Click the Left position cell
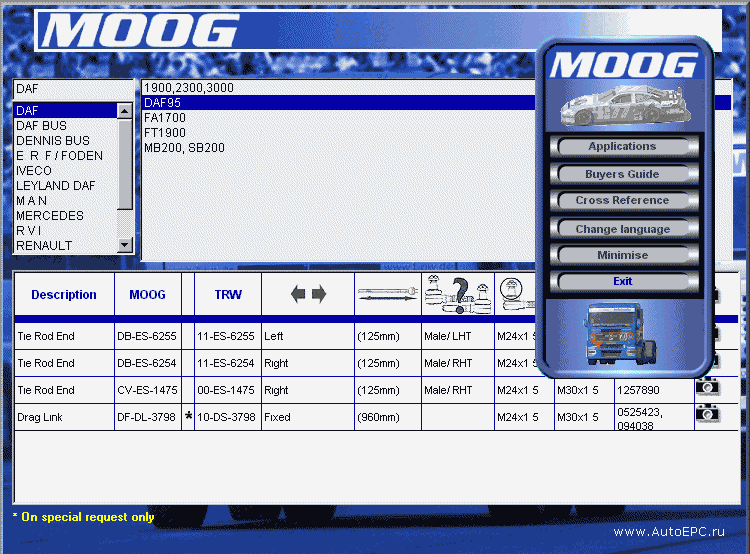Viewport: 750px width, 554px height. 308,336
